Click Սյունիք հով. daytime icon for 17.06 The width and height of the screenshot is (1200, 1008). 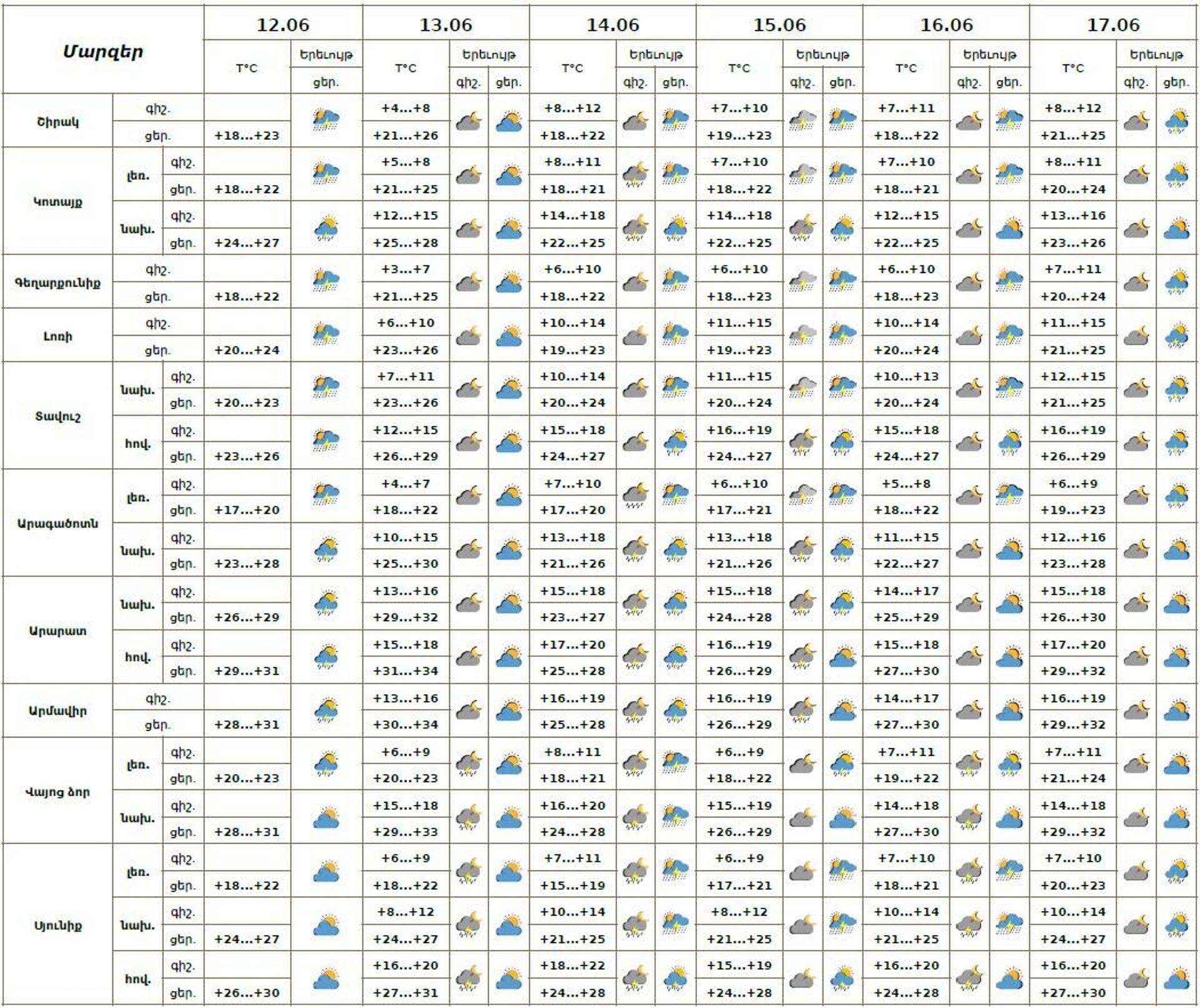point(1177,979)
